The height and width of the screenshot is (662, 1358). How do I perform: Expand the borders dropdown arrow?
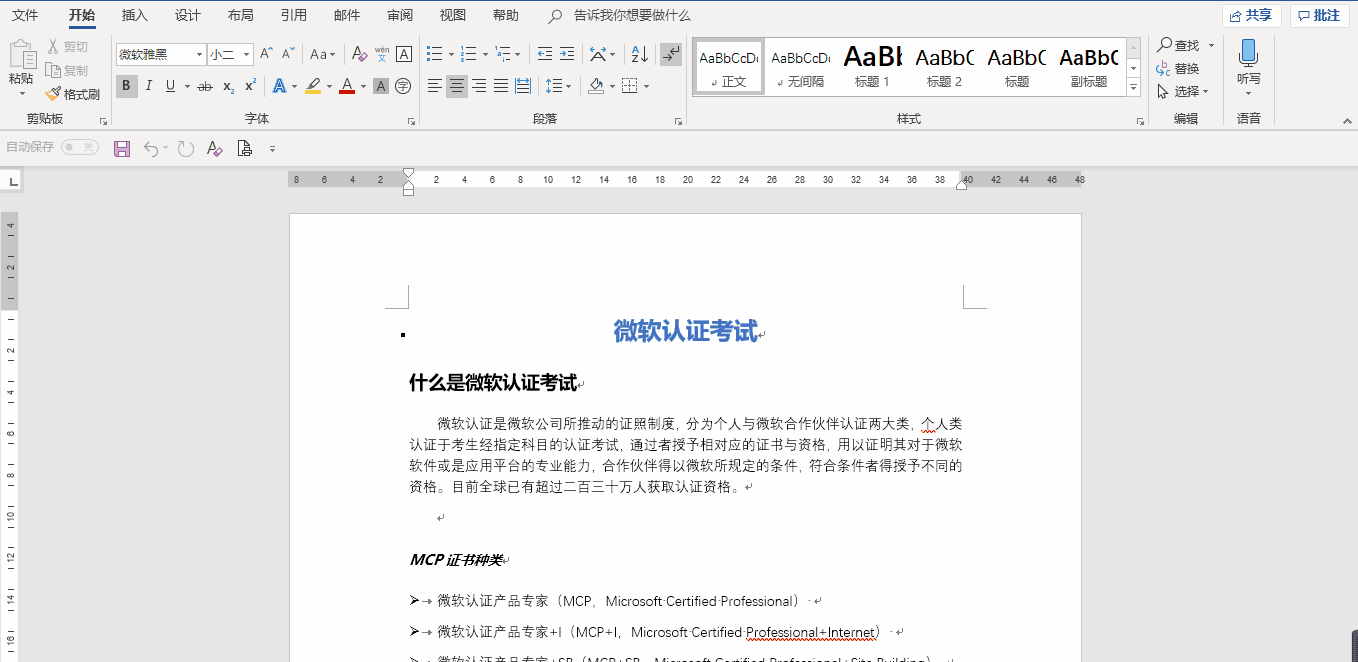coord(646,87)
